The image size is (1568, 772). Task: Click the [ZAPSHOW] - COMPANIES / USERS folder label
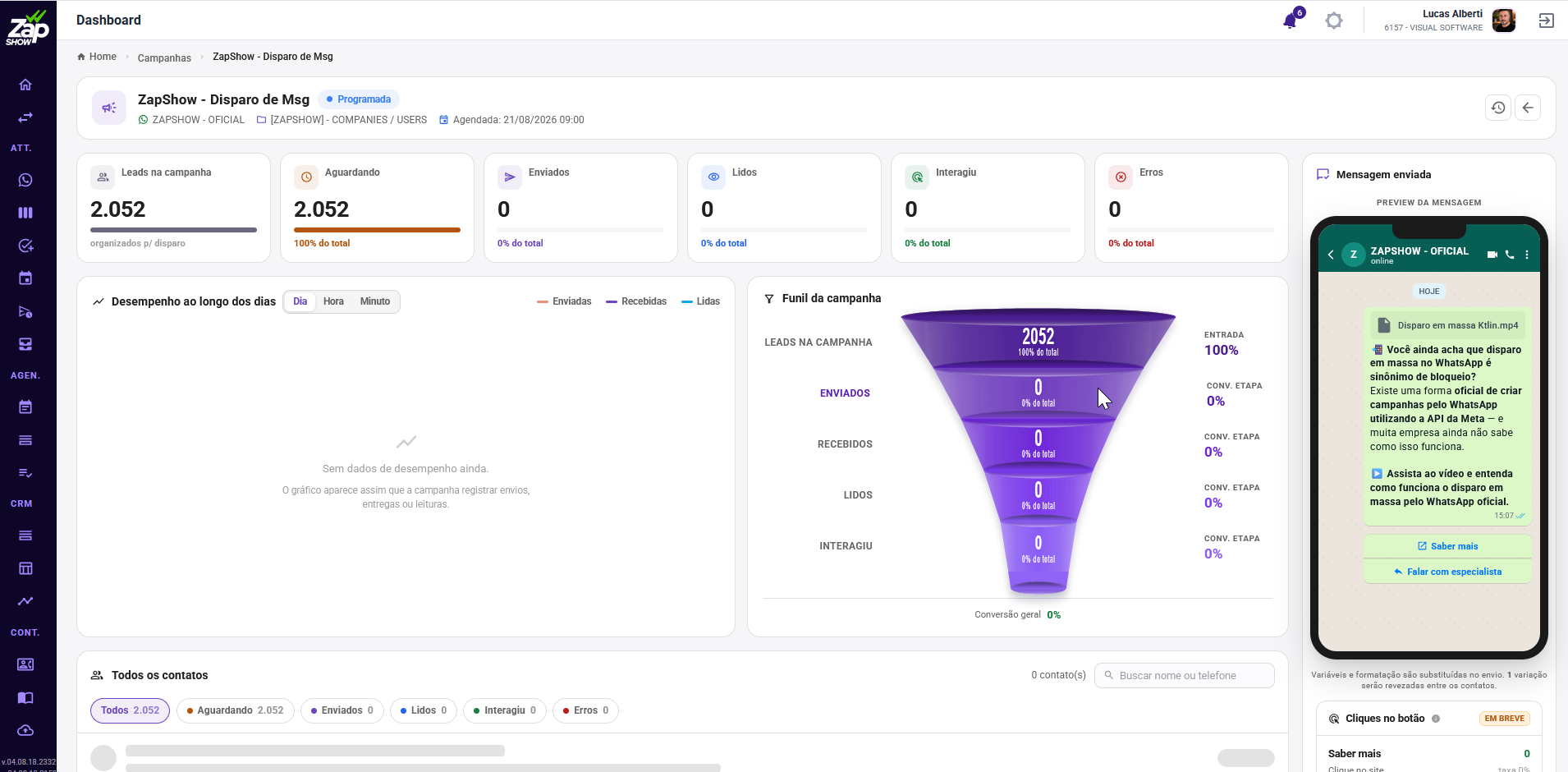click(349, 120)
